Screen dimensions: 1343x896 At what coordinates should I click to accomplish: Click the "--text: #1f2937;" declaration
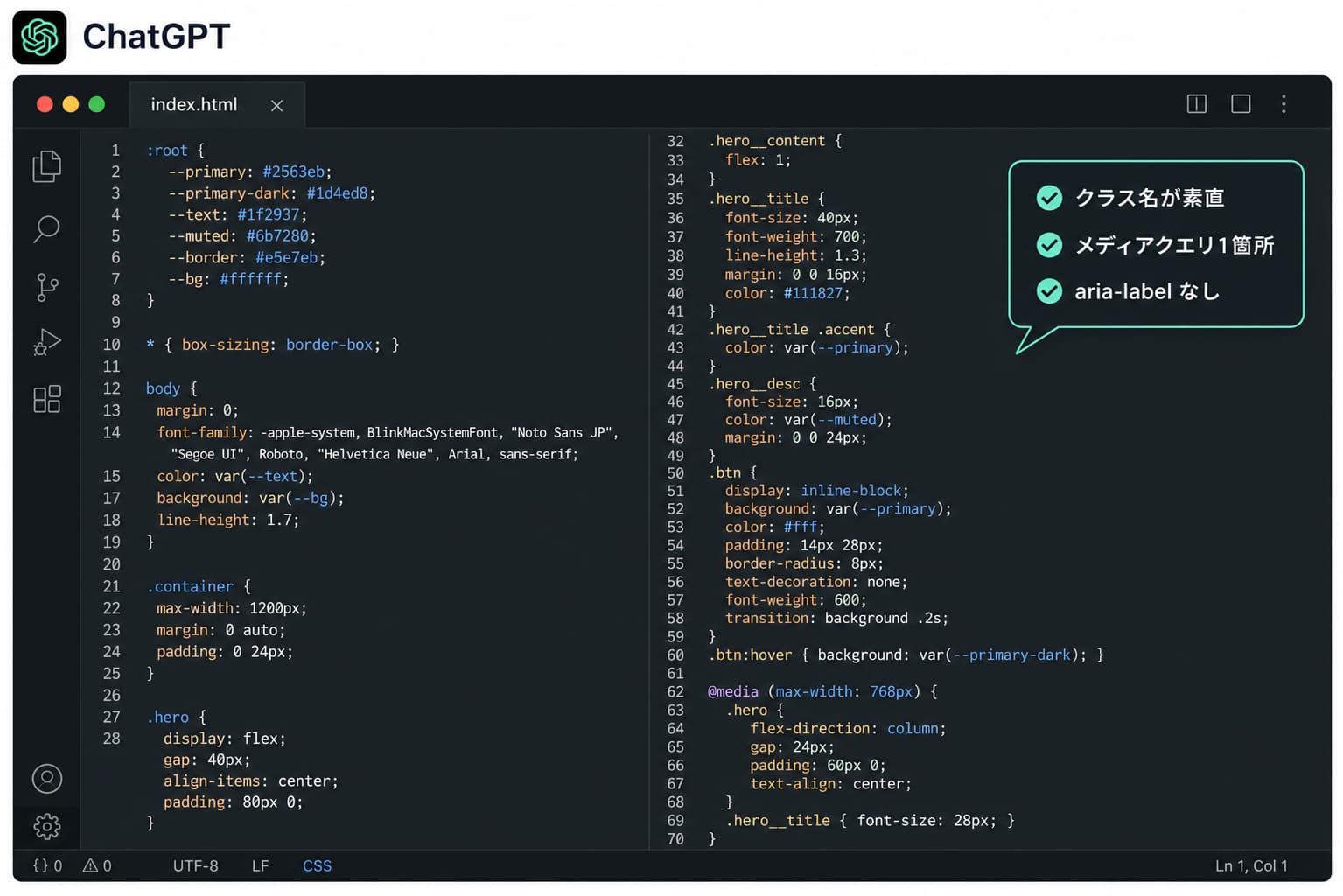click(x=237, y=214)
